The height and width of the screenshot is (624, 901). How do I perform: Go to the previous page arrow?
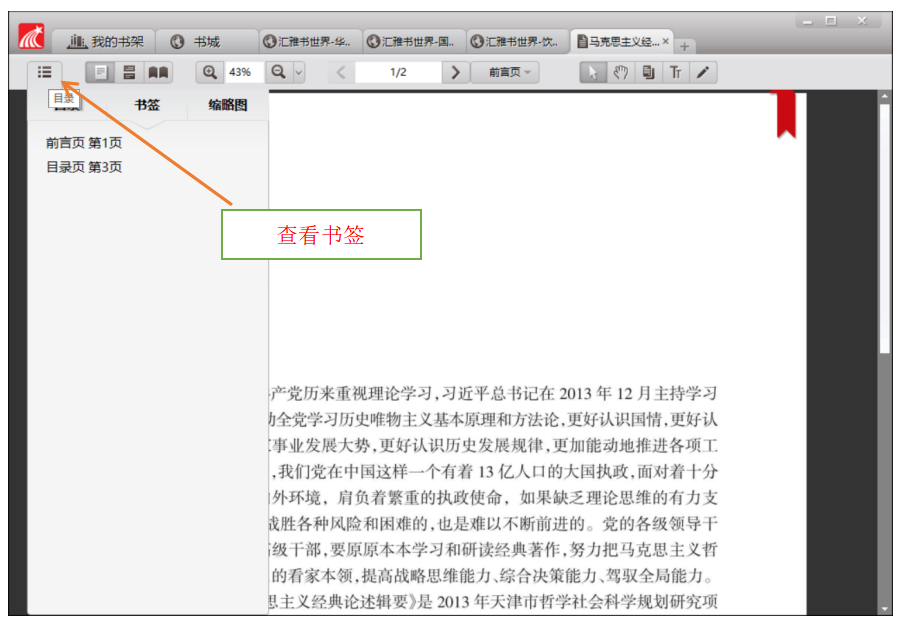[341, 72]
